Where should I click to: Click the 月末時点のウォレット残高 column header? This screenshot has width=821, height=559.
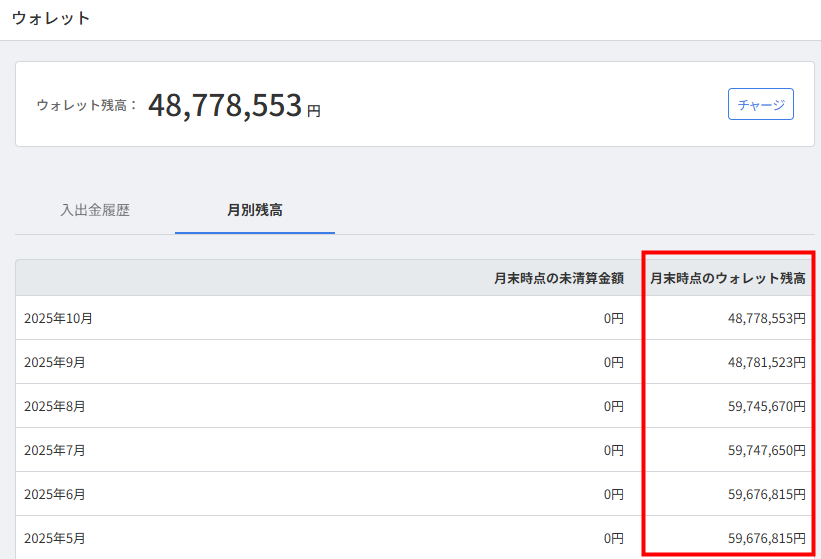coord(728,278)
